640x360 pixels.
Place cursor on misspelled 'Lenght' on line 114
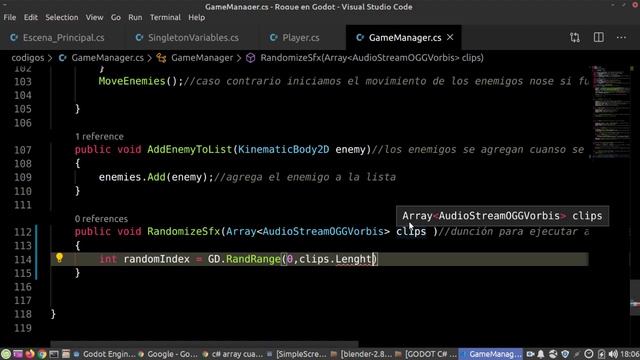point(354,259)
